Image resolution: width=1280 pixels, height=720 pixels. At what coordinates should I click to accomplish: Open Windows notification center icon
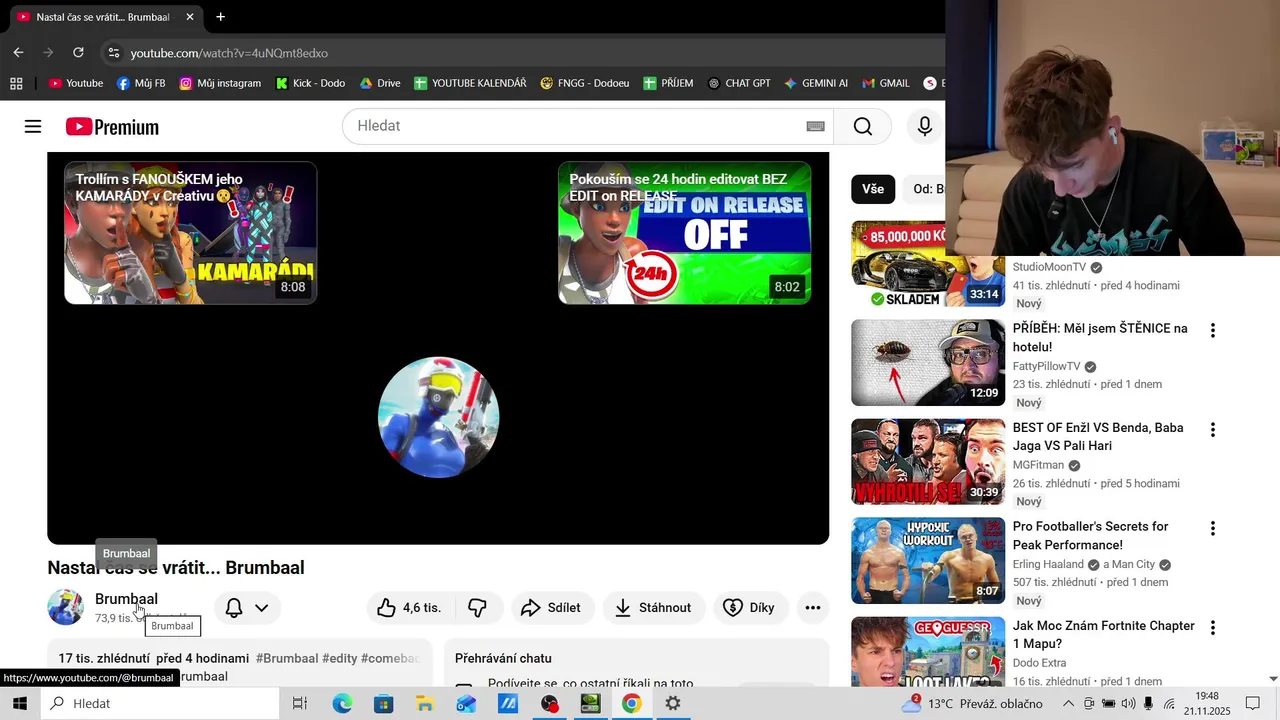click(1252, 704)
